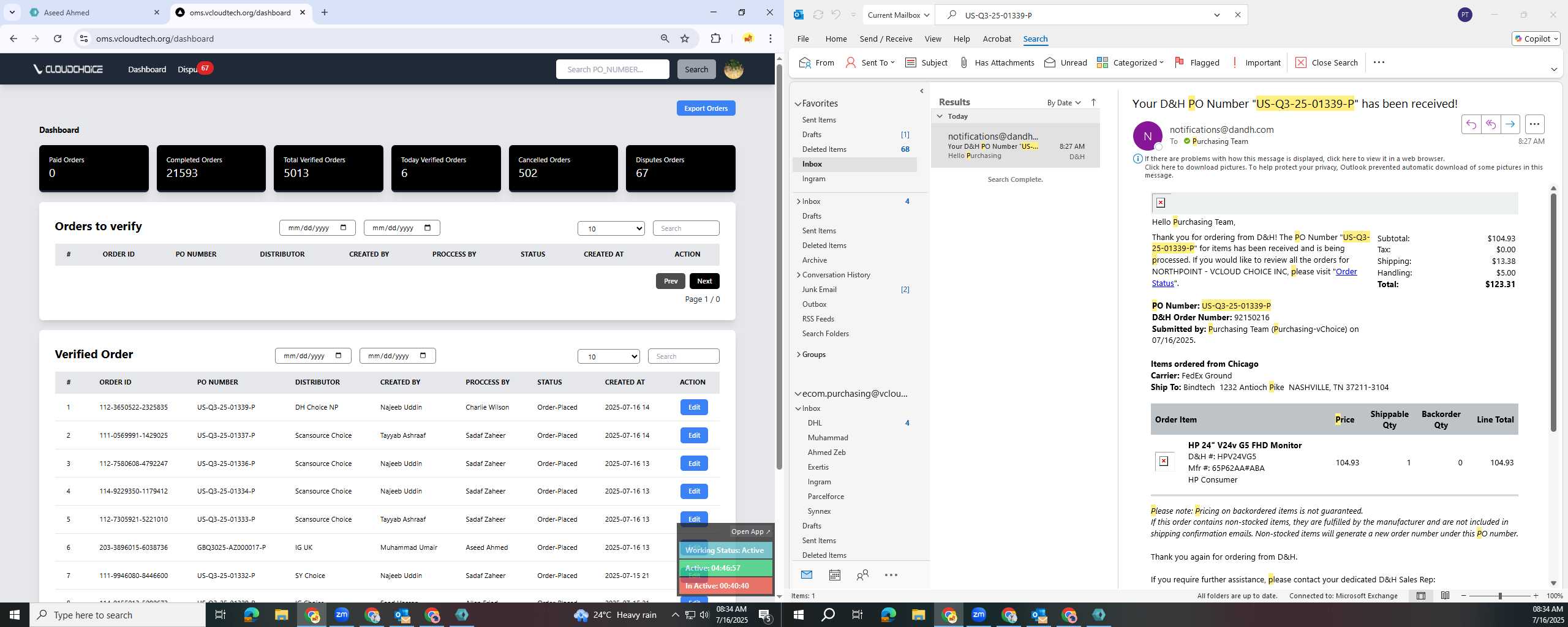The height and width of the screenshot is (627, 1568).
Task: Click Open App in the working status widget
Action: (x=750, y=531)
